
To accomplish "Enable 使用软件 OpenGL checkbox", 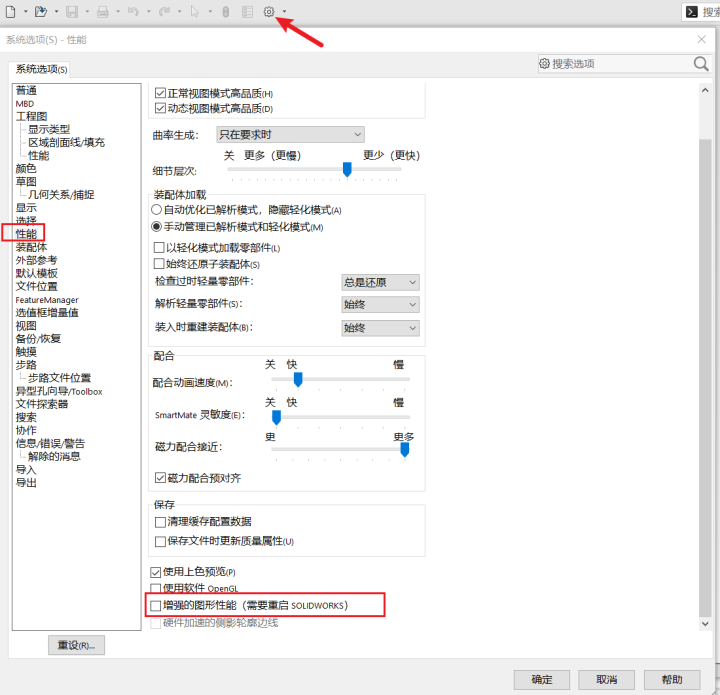I will tap(156, 589).
